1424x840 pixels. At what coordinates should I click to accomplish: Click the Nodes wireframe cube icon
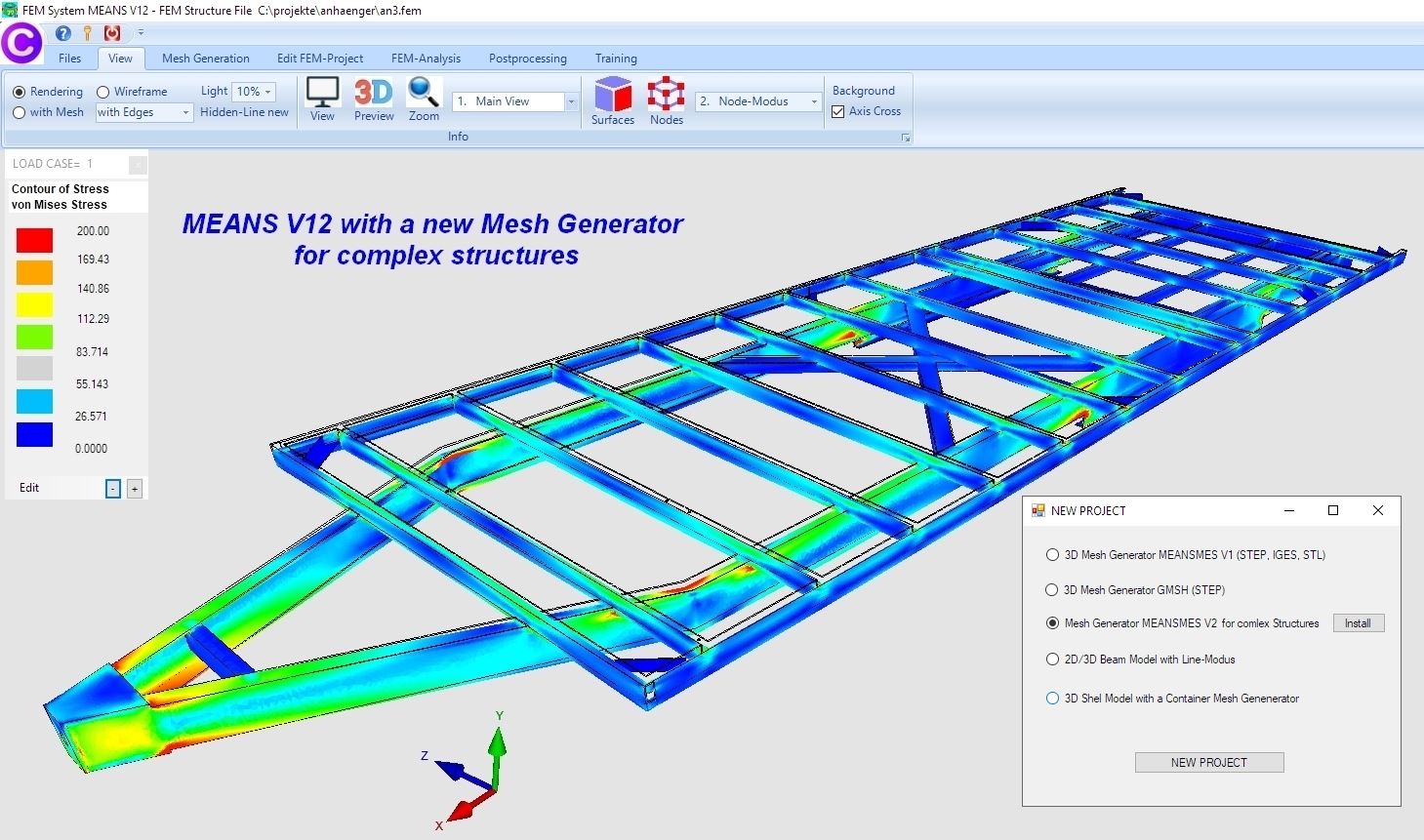pos(667,100)
